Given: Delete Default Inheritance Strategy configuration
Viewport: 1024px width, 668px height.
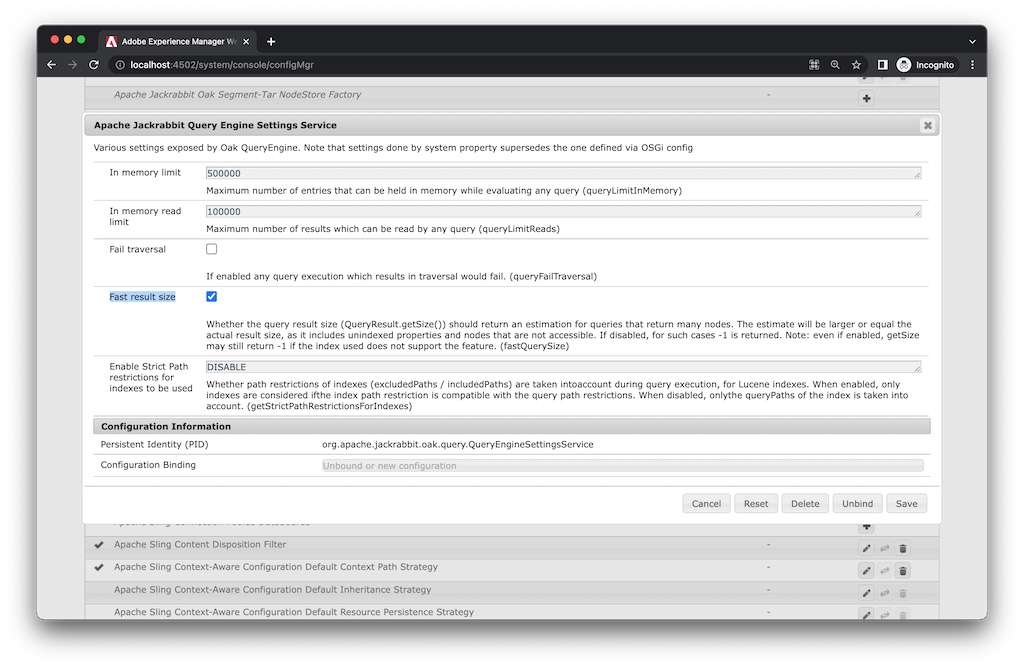Looking at the screenshot, I should tap(903, 594).
